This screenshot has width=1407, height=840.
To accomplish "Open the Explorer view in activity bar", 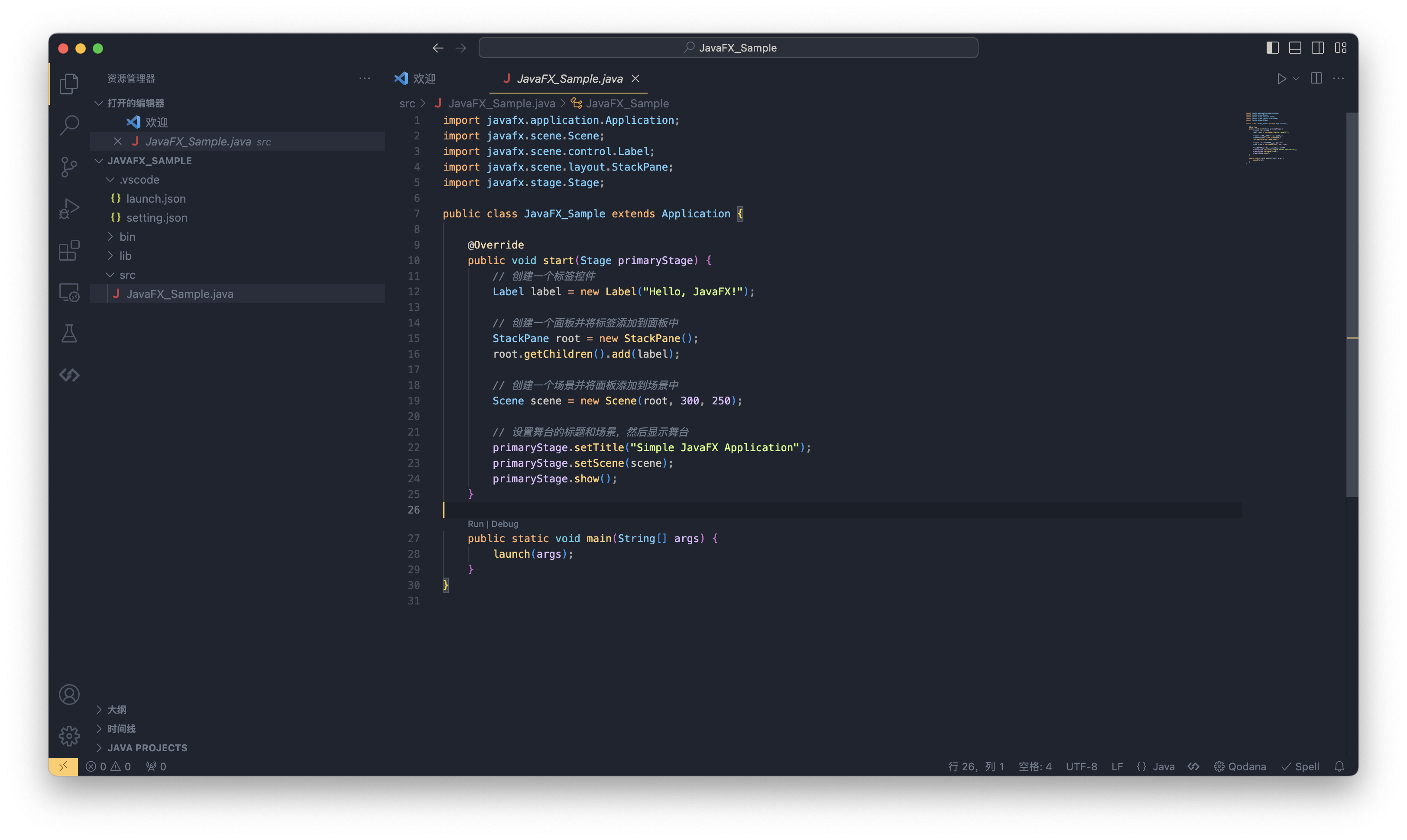I will 69,84.
